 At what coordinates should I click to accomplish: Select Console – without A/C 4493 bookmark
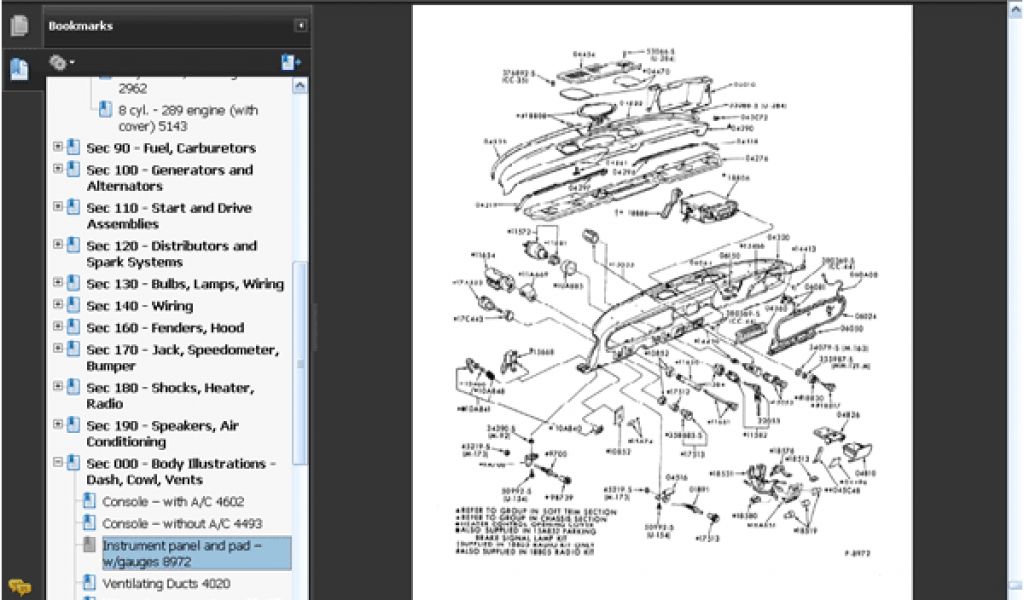coord(181,524)
